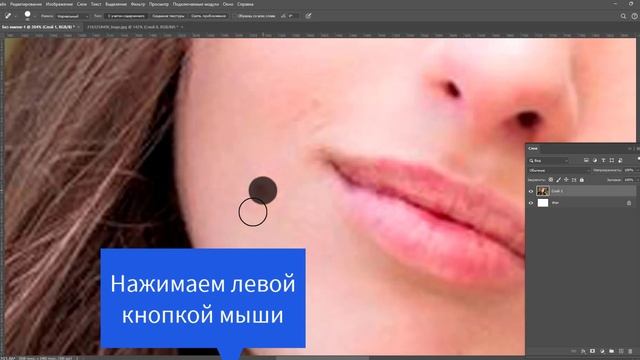Hide Фон layer via eye icon
640x360 pixels.
(x=531, y=203)
